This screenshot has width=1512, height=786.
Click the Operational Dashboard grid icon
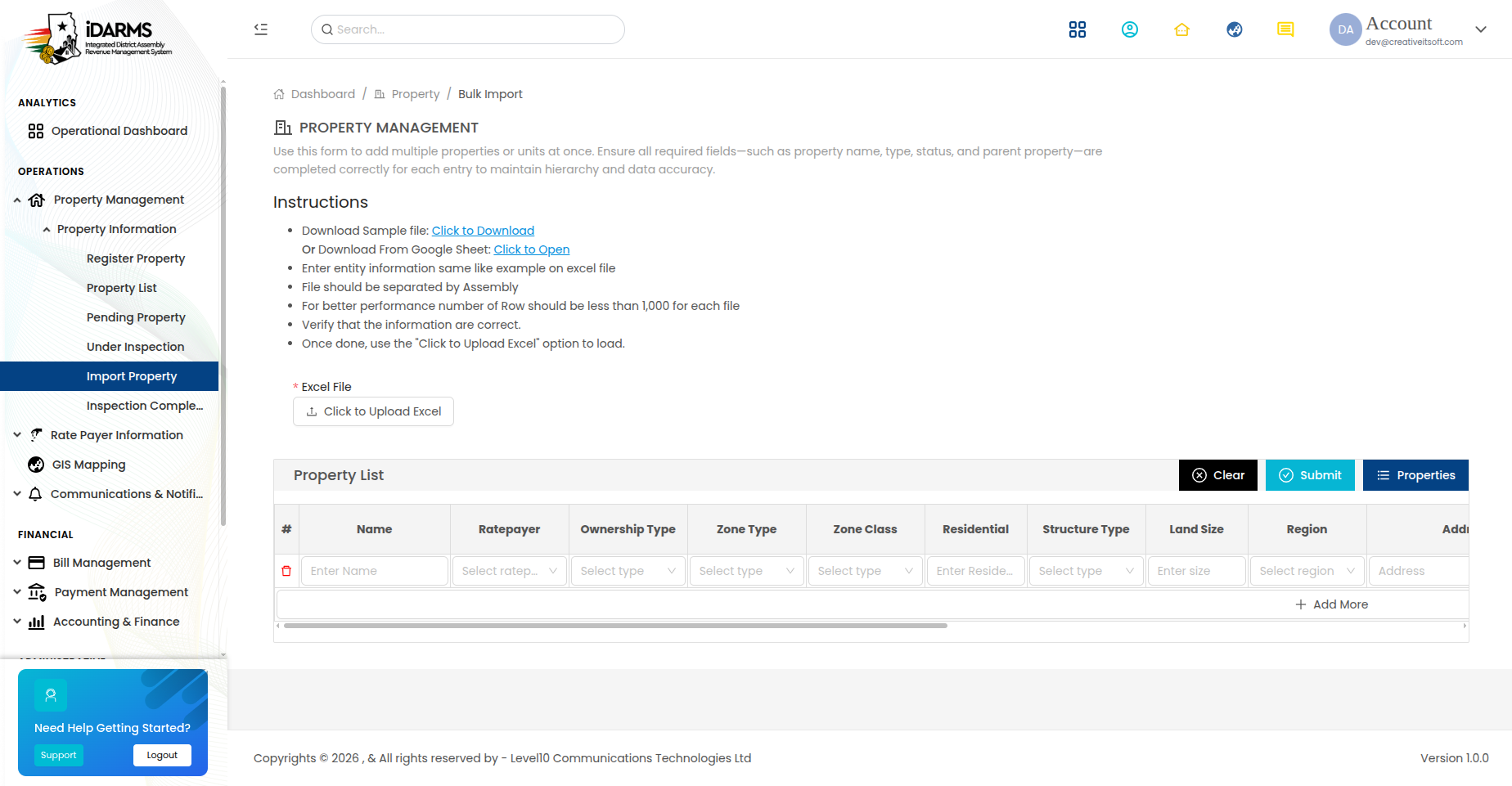[x=35, y=131]
